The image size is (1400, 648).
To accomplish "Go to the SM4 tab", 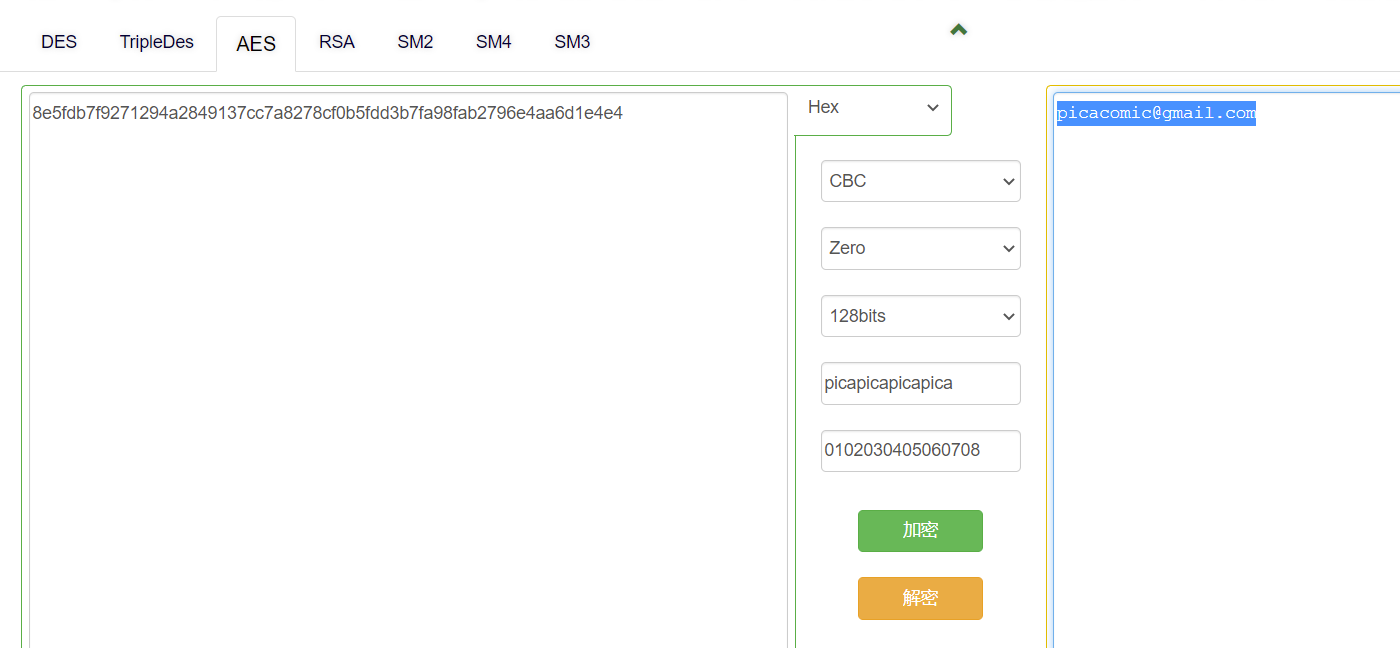I will (494, 42).
